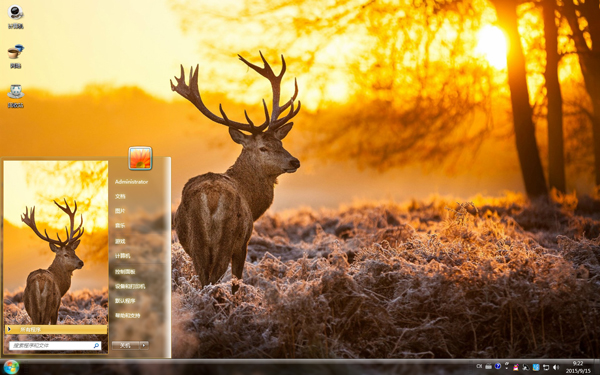Open shutdown options arrow next to 关机
This screenshot has width=600, height=375.
(x=144, y=346)
